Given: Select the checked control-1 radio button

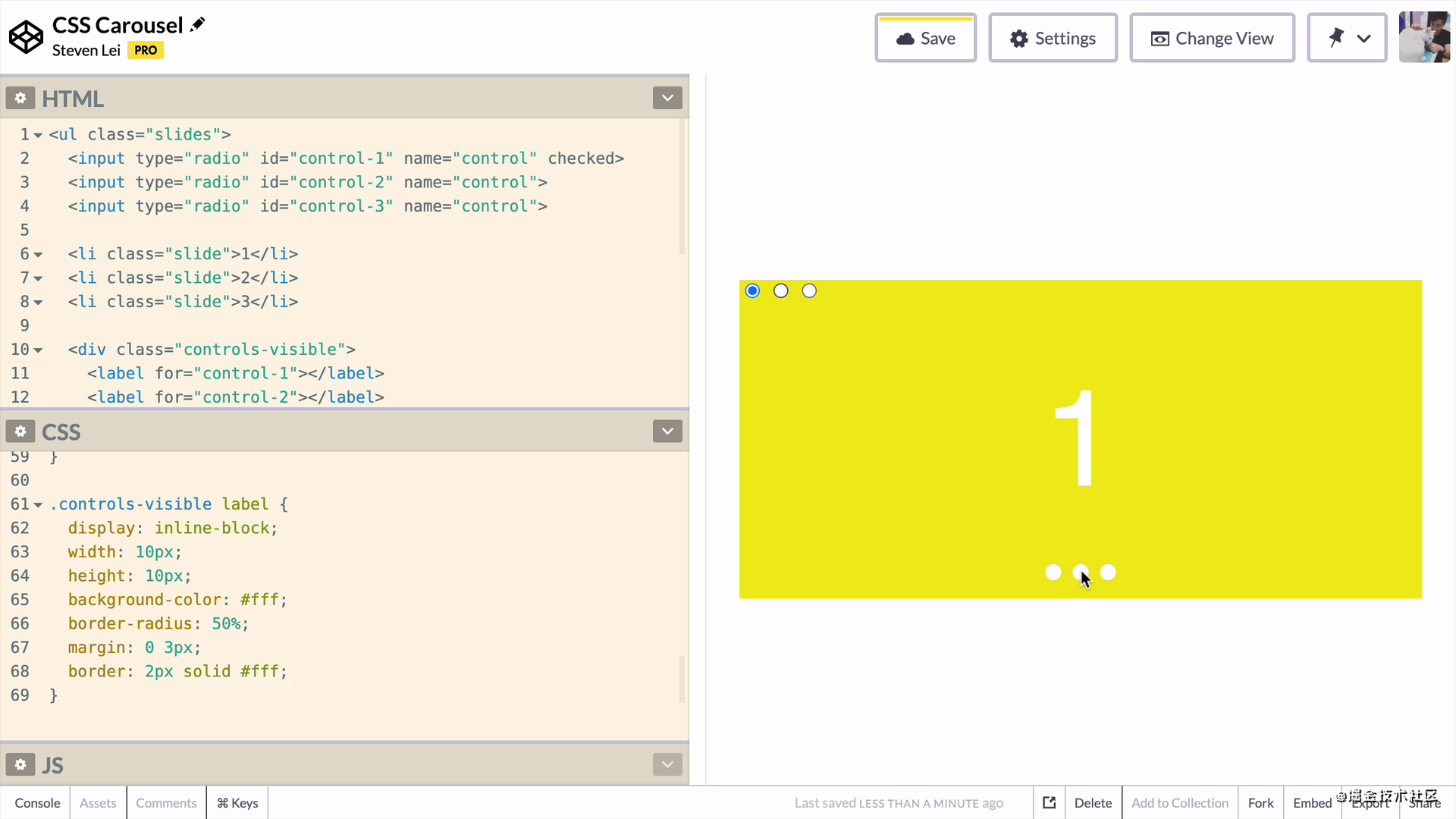Looking at the screenshot, I should [x=753, y=290].
